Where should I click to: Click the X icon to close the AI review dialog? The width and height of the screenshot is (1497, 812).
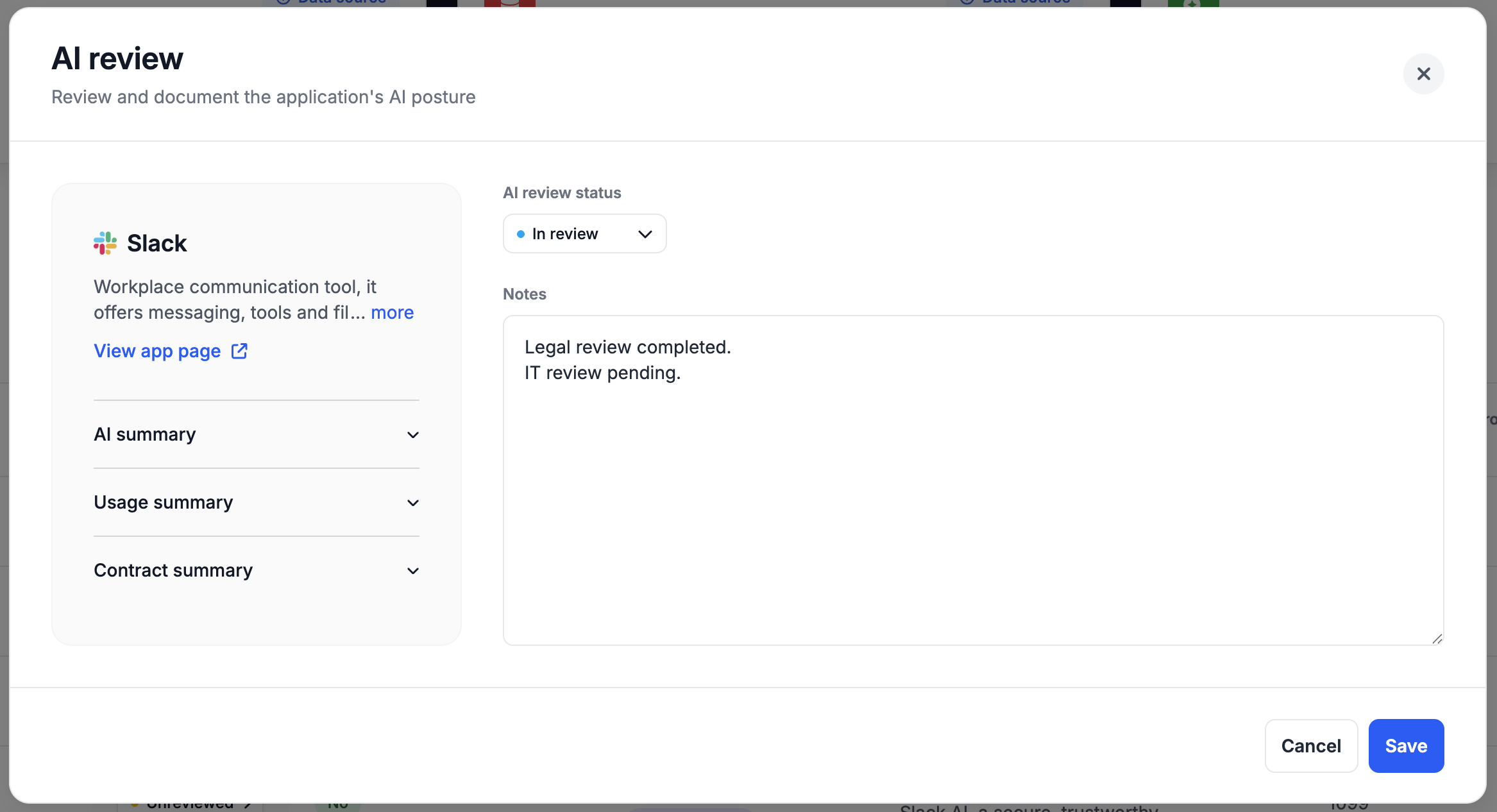tap(1423, 74)
